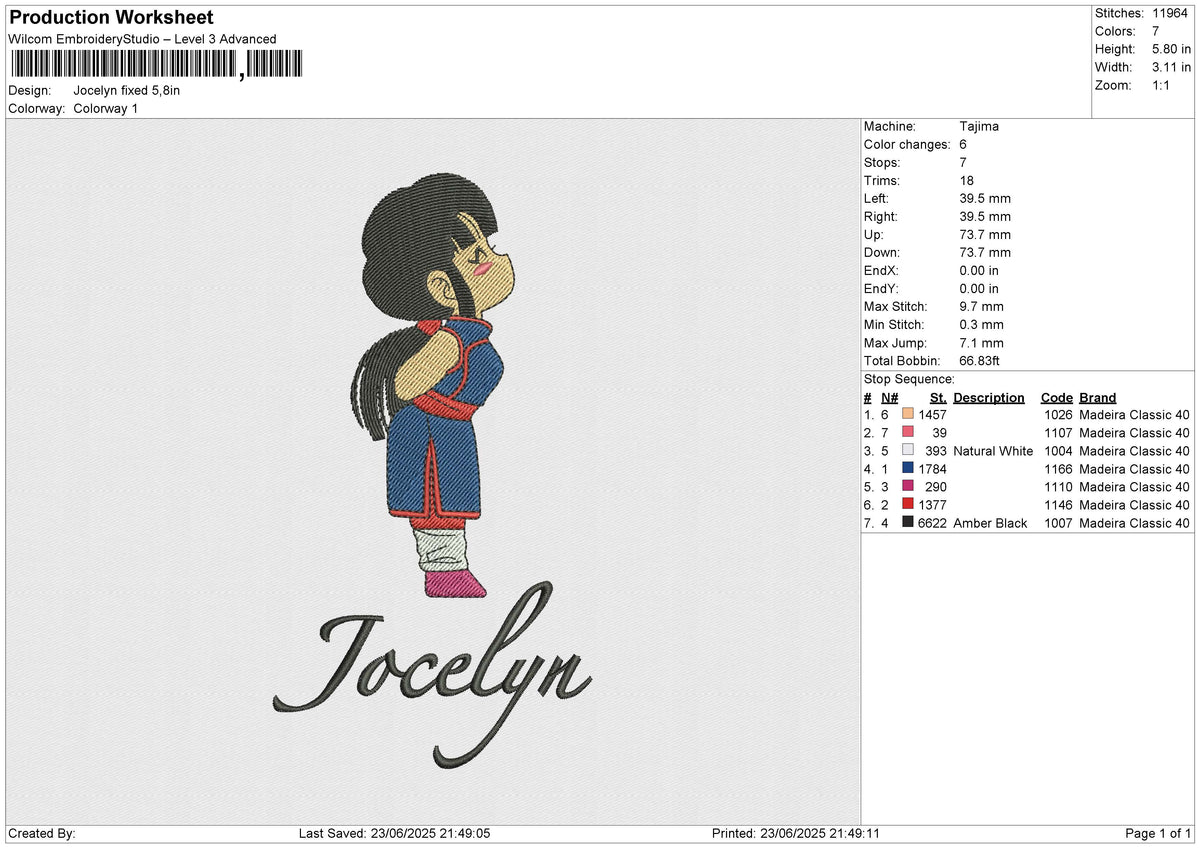Click the Trims value 18
Viewport: 1200px width, 848px height.
[x=966, y=180]
